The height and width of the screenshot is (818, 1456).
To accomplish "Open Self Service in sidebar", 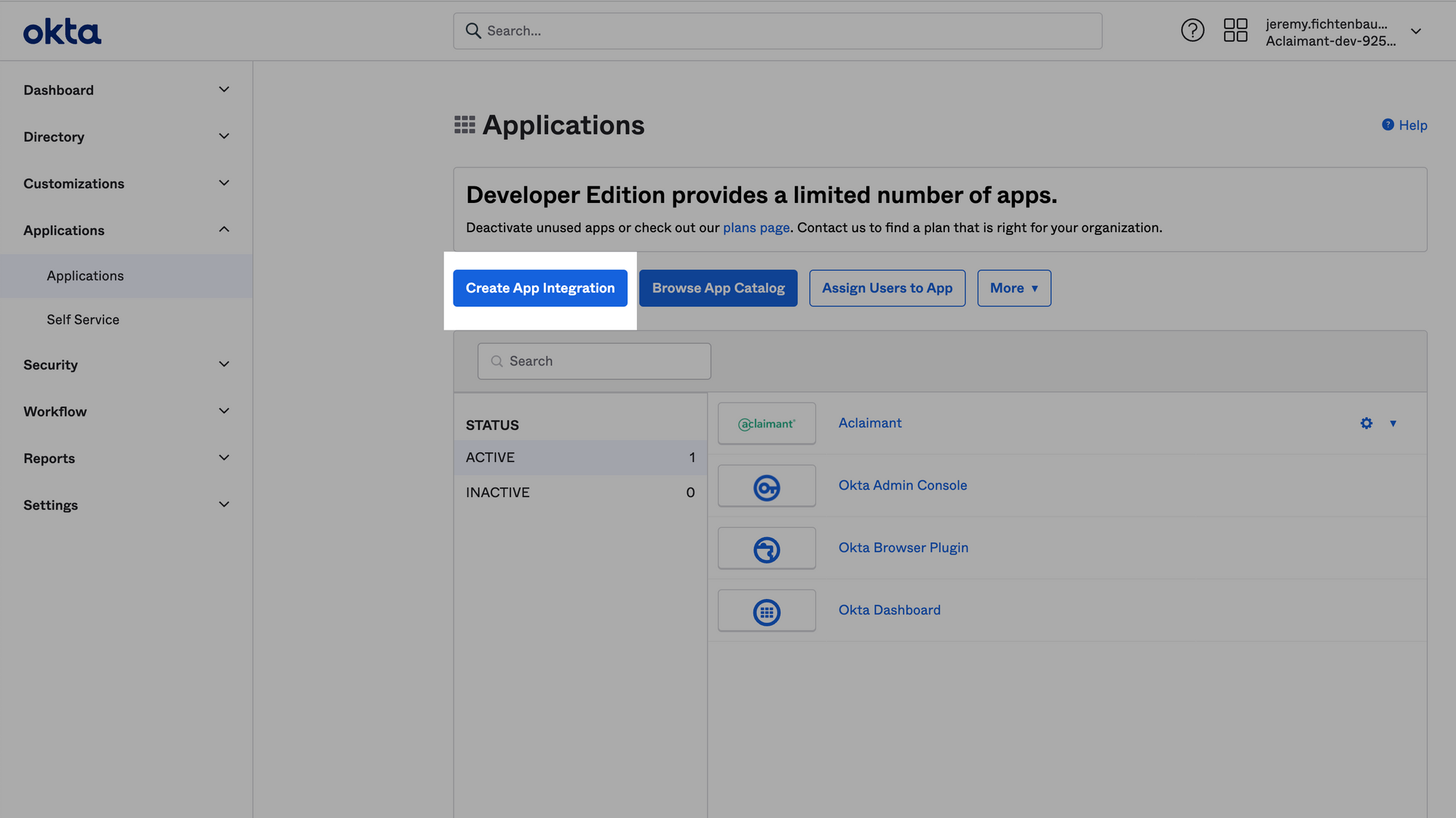I will pos(83,319).
